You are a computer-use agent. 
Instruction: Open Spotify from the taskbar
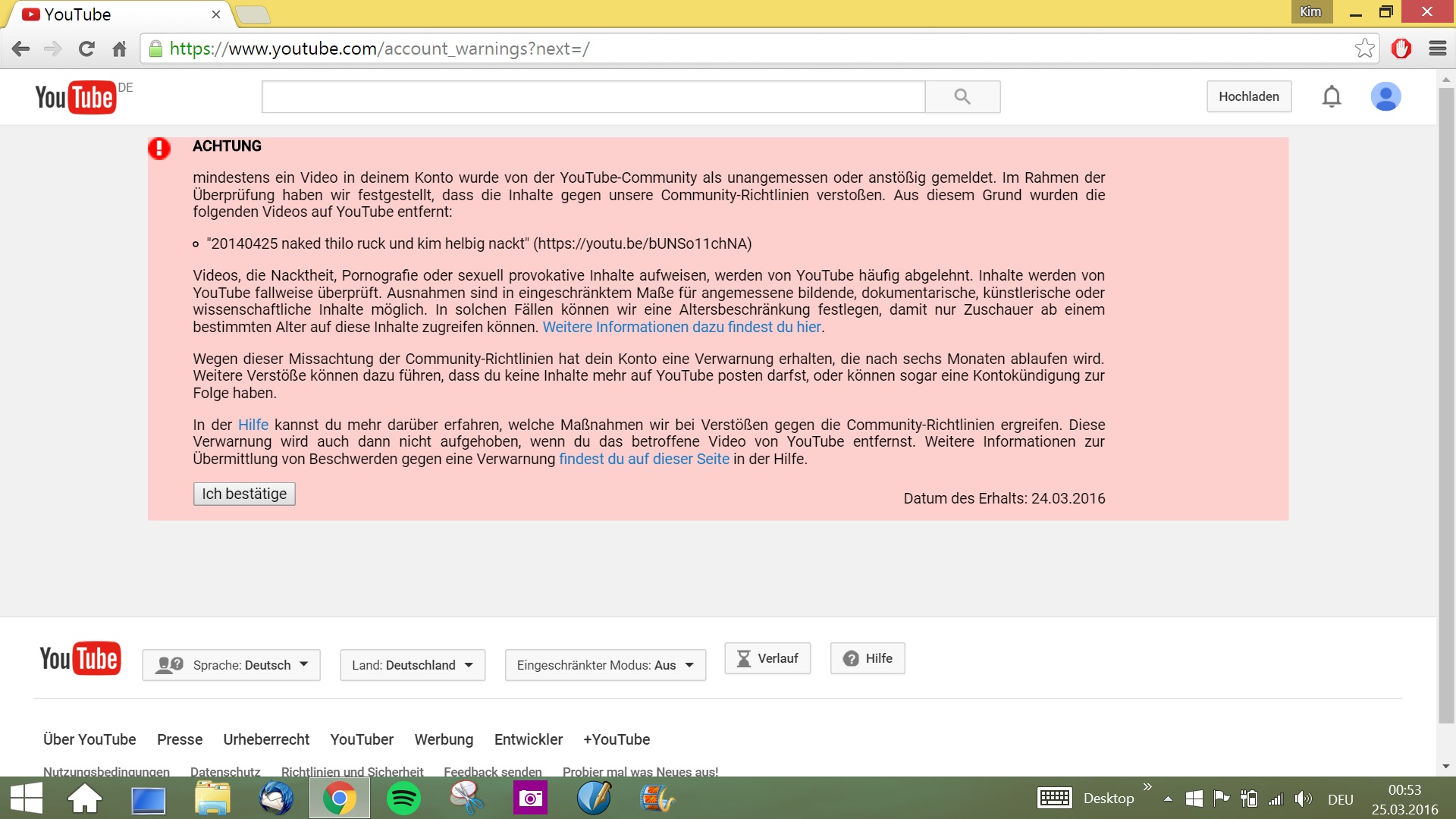[403, 799]
